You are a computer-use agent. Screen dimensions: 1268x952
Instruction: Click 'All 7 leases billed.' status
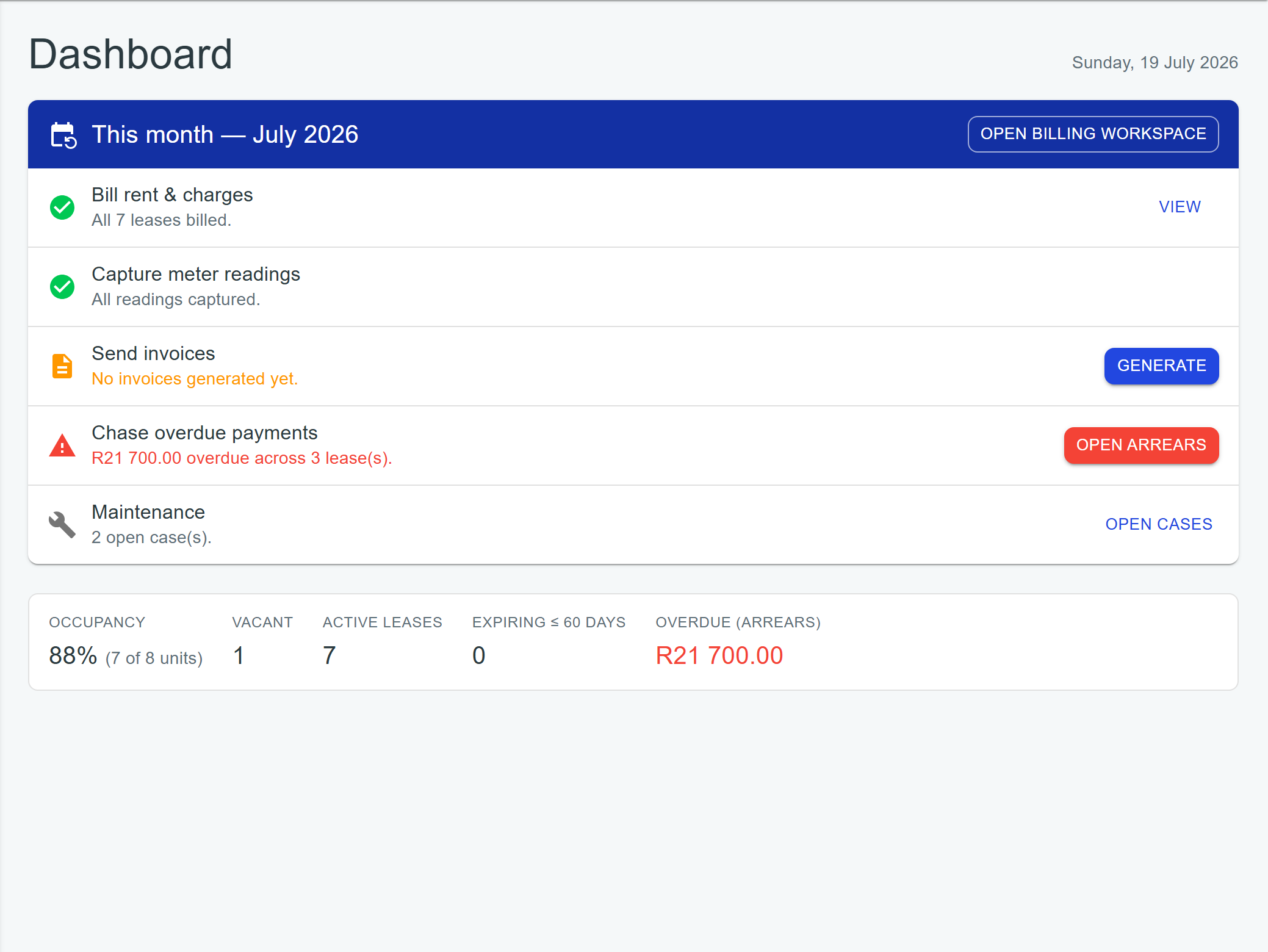[162, 220]
